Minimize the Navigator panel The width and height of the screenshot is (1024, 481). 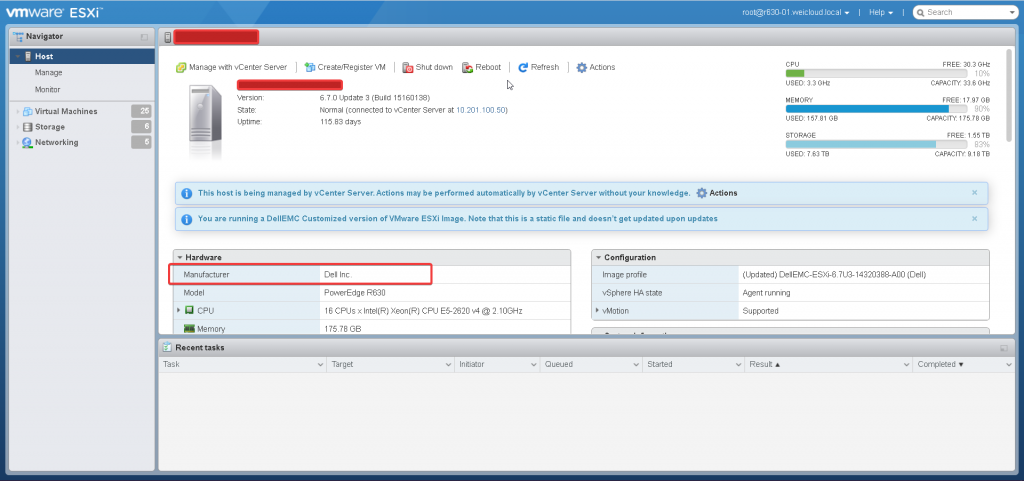[x=144, y=37]
